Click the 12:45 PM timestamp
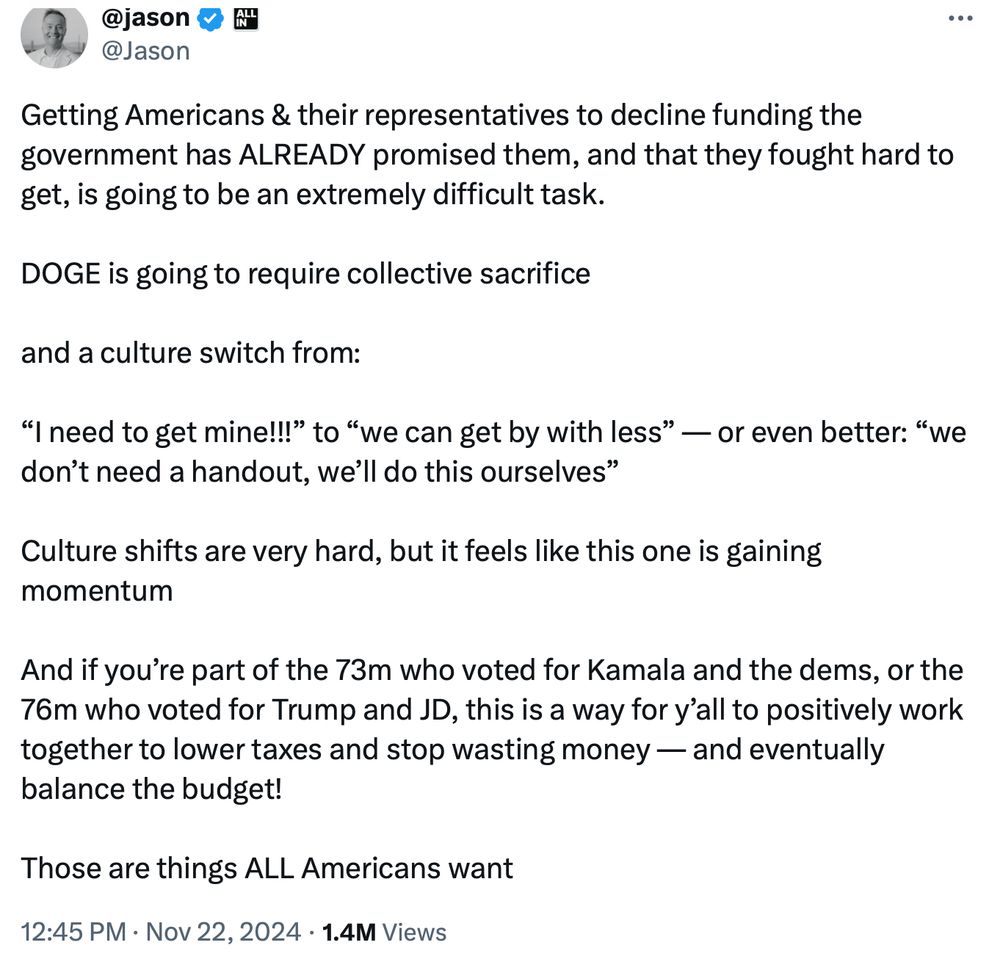 [x=73, y=931]
